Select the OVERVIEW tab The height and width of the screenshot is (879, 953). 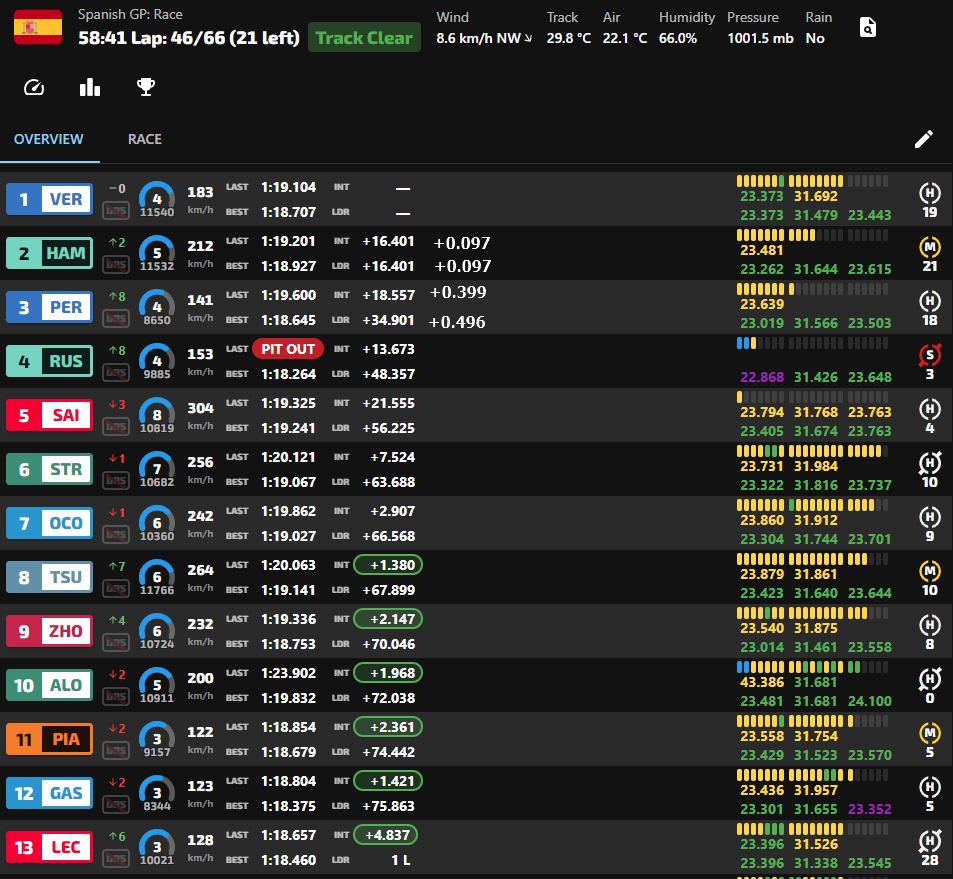tap(49, 139)
